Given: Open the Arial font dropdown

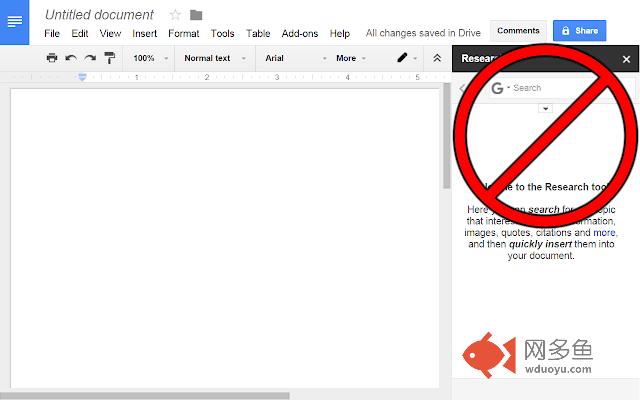Looking at the screenshot, I should pos(296,58).
